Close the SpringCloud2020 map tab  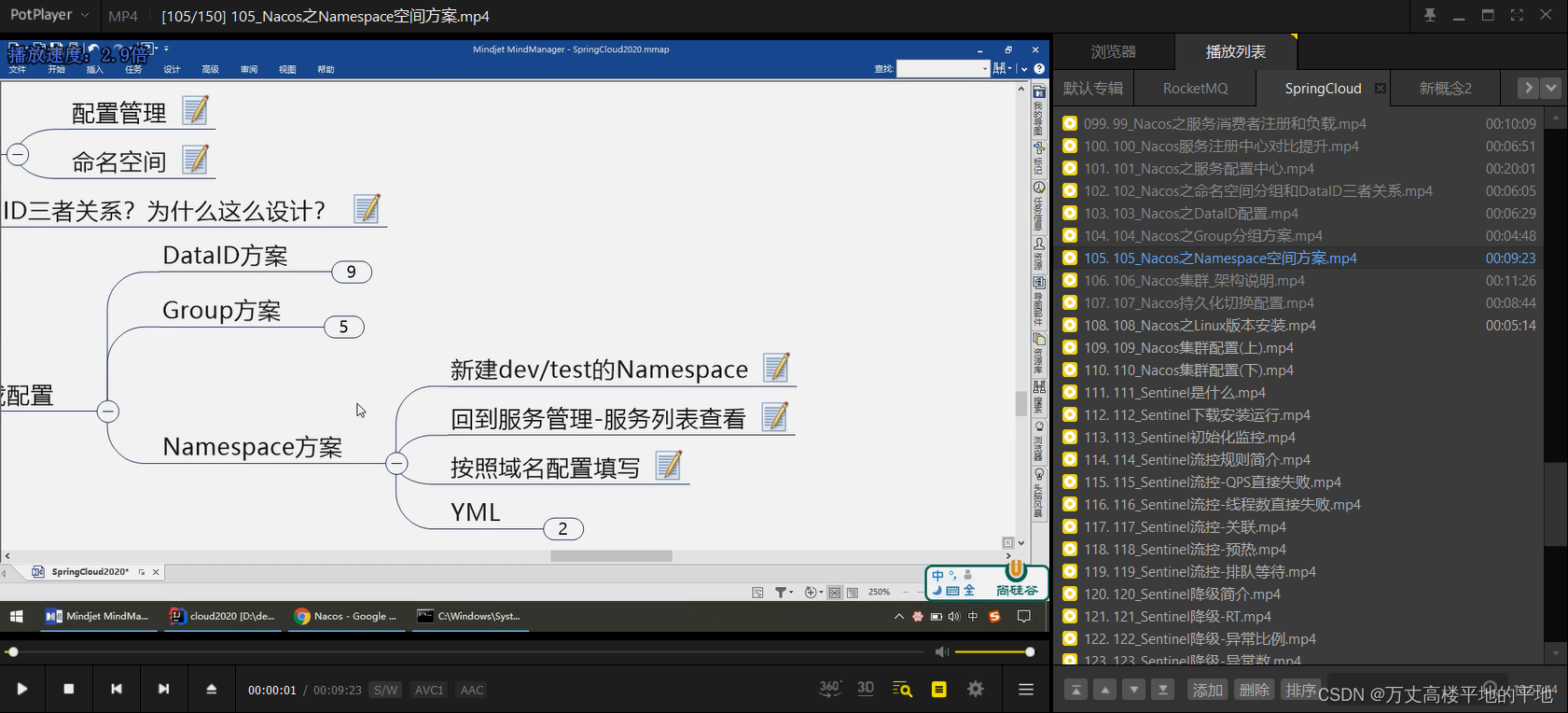156,572
